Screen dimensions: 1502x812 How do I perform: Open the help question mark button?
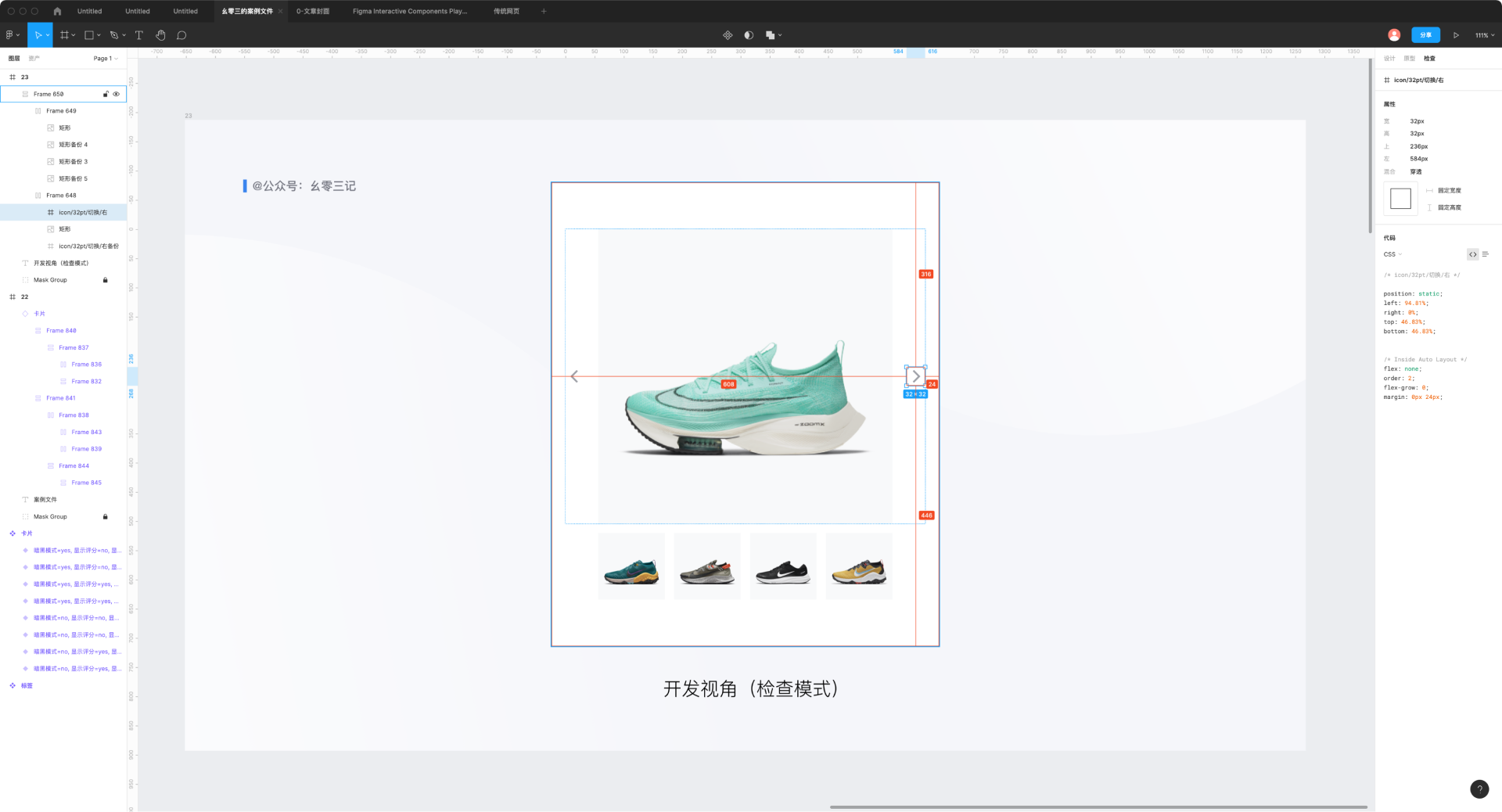(1479, 789)
